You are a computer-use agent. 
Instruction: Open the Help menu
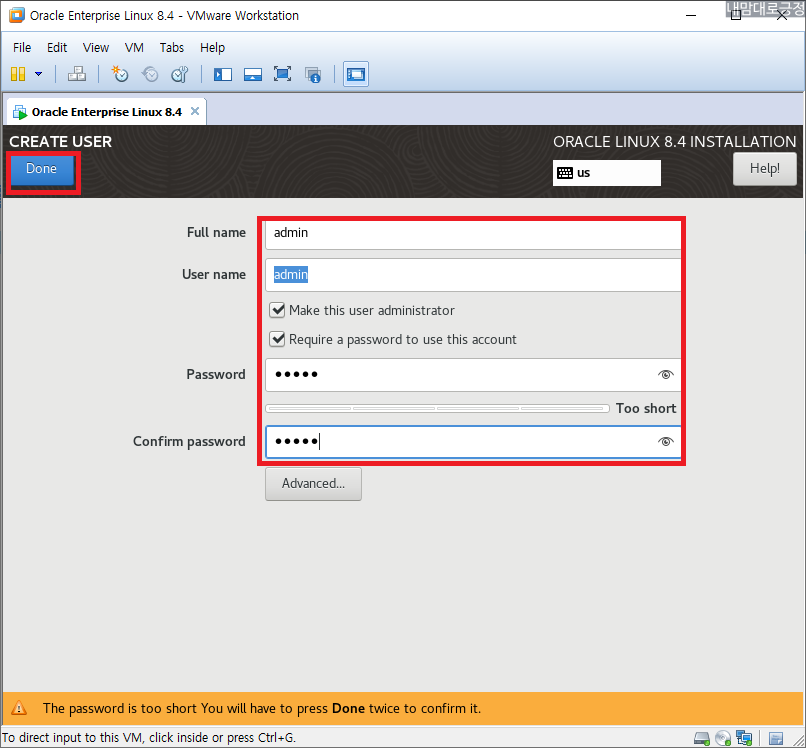point(212,48)
